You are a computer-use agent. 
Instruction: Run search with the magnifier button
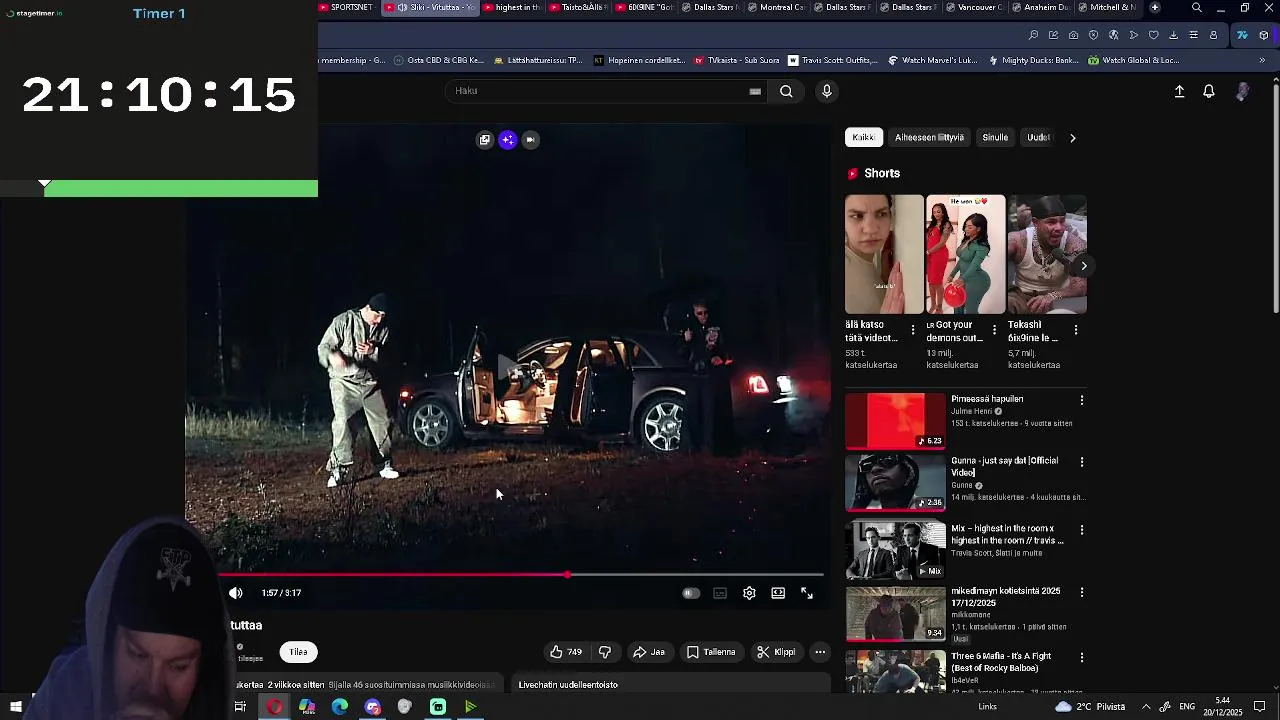click(786, 91)
